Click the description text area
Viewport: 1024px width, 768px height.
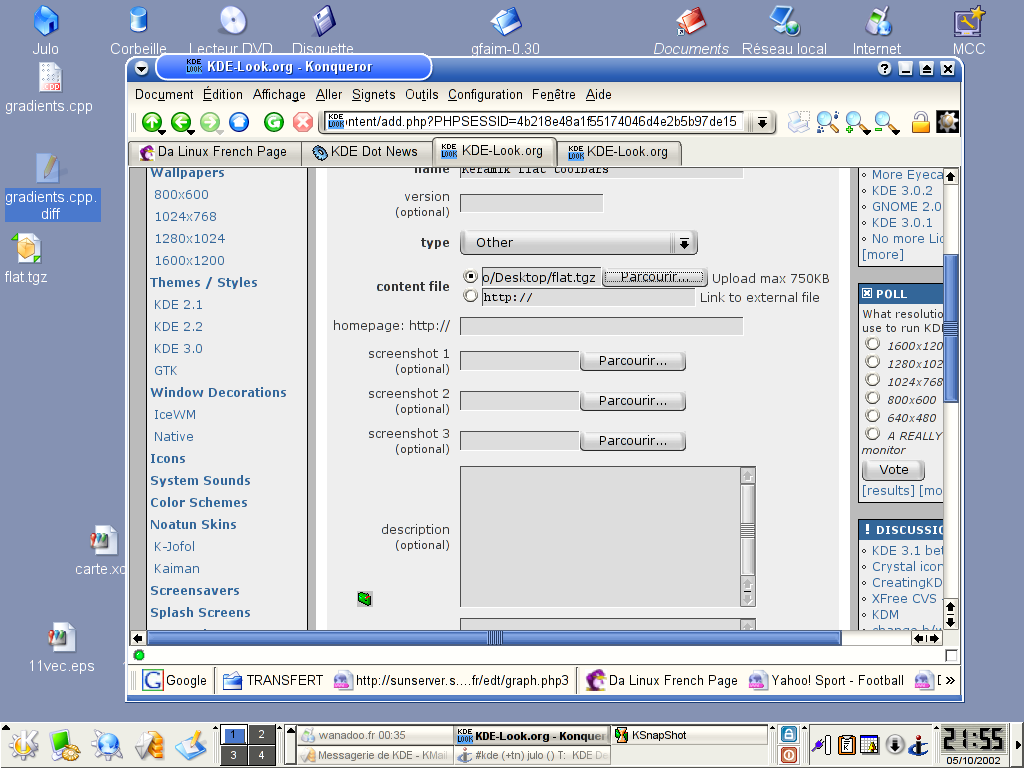600,537
